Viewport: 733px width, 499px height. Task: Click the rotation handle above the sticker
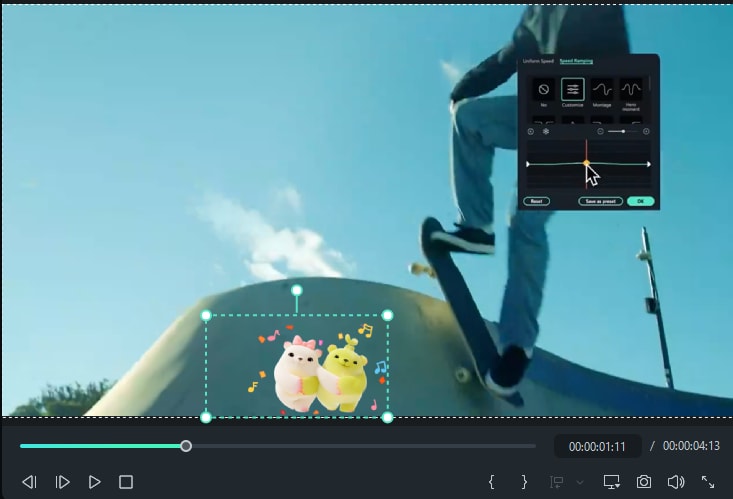(296, 290)
